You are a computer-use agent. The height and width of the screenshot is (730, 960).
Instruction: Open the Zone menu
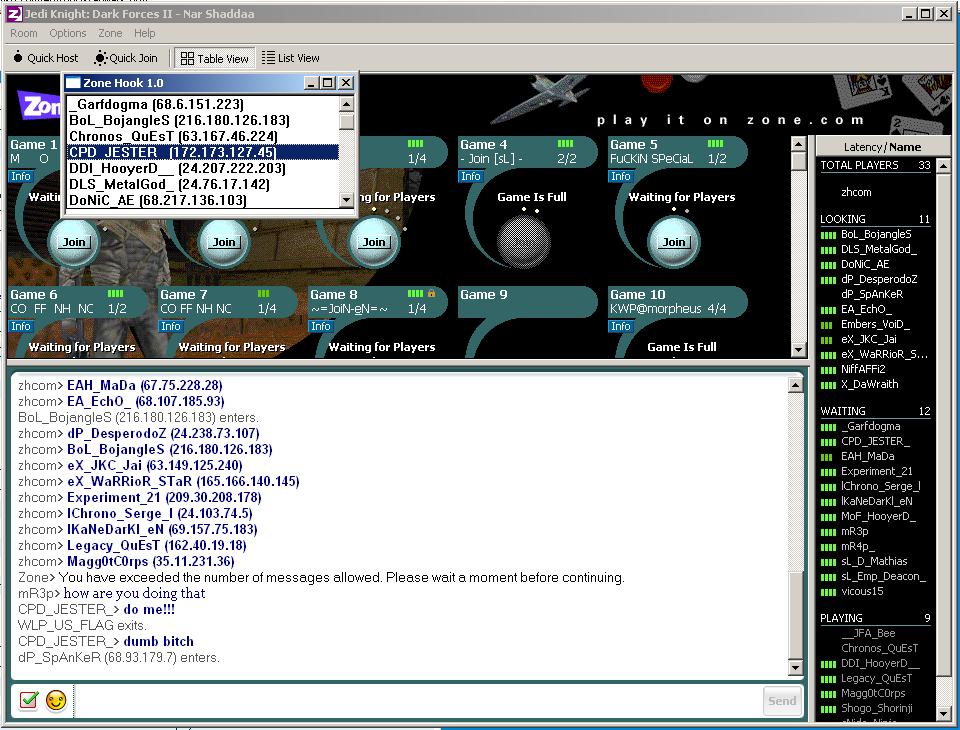[x=110, y=33]
